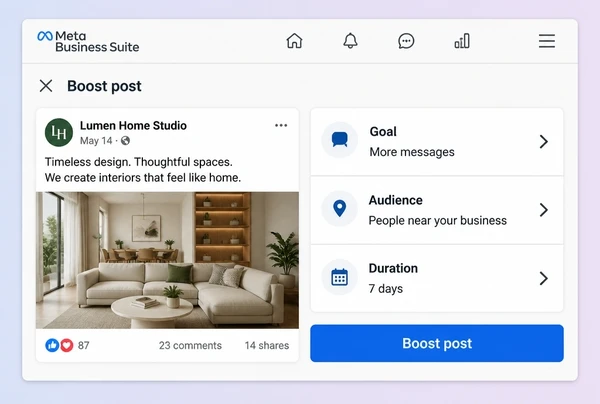
Task: Close the Boost post dialog with X
Action: [x=46, y=86]
